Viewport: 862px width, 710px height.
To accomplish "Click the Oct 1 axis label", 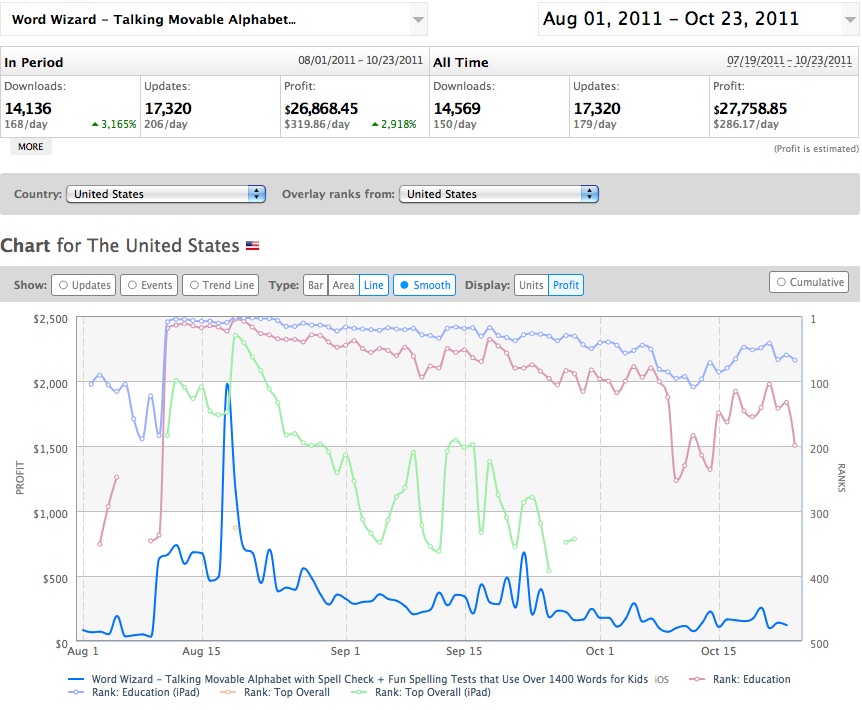I will [599, 651].
